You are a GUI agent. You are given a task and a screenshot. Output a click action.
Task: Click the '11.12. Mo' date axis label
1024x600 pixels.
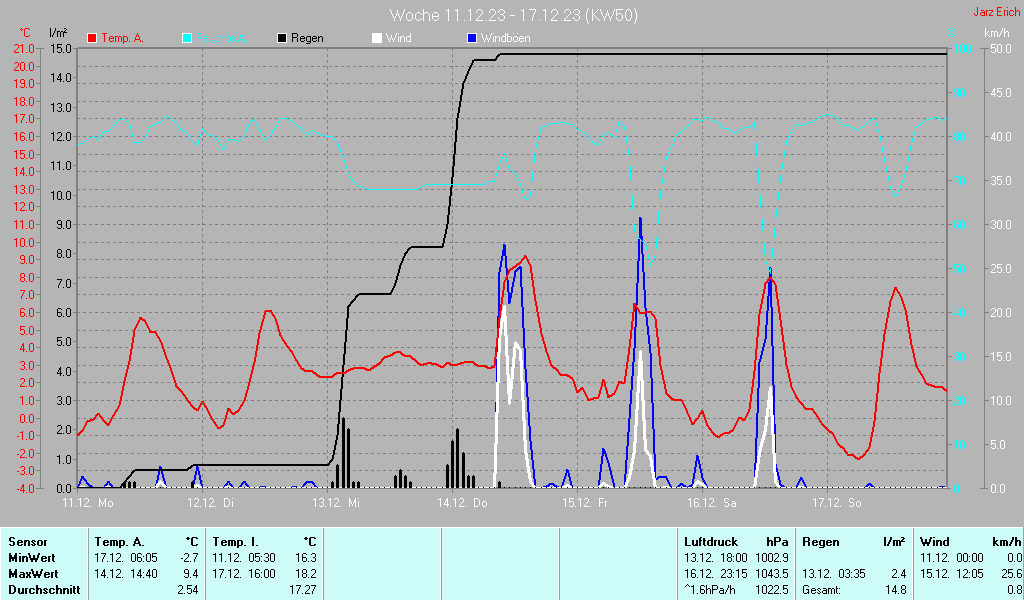coord(88,503)
